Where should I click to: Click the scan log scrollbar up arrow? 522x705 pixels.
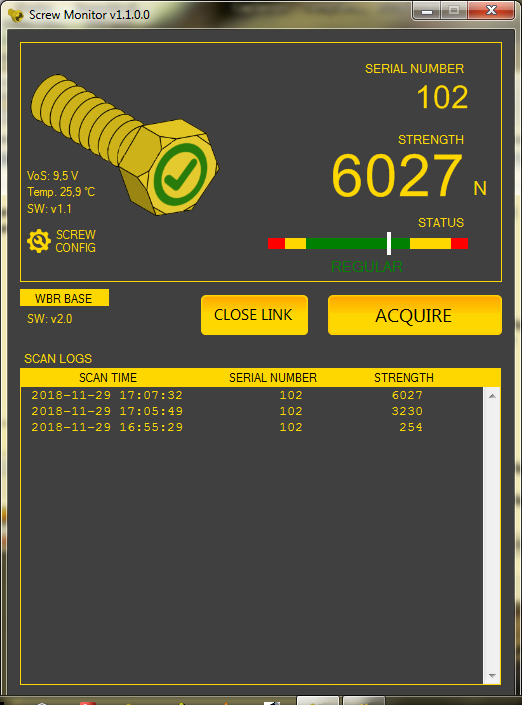click(x=492, y=396)
